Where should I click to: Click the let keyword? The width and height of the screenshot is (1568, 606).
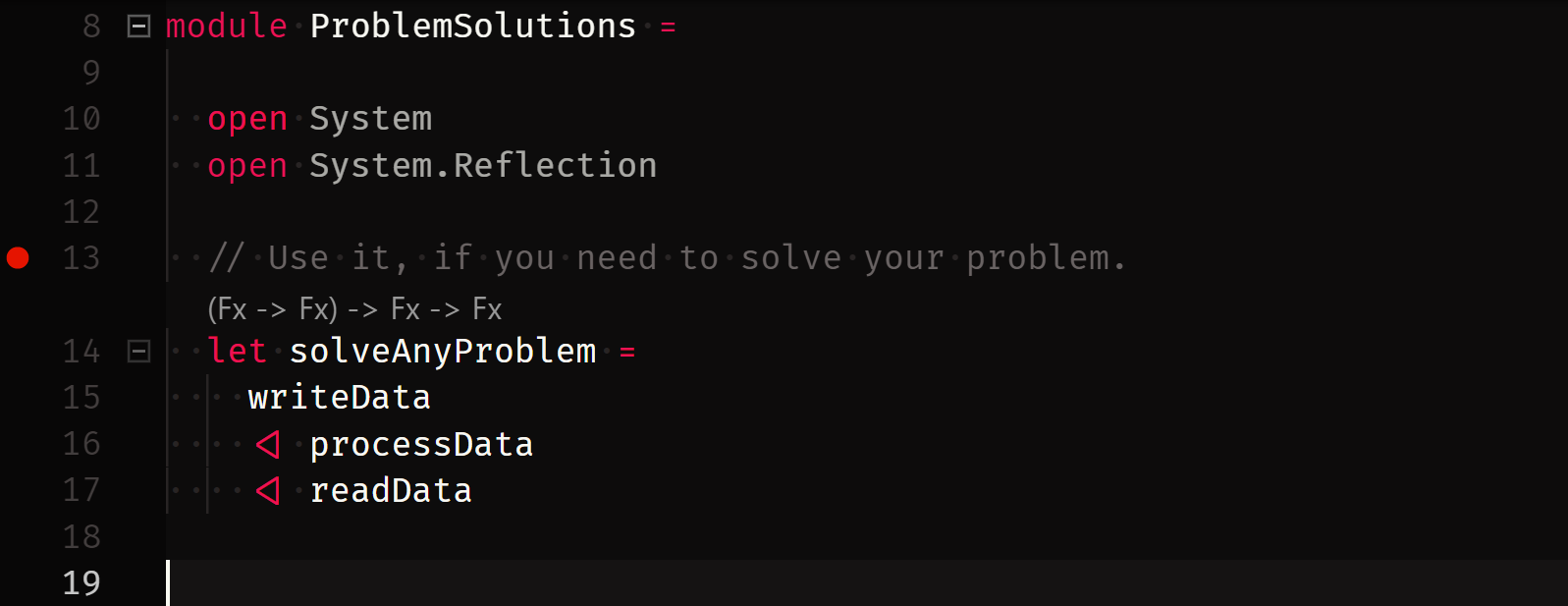point(237,351)
